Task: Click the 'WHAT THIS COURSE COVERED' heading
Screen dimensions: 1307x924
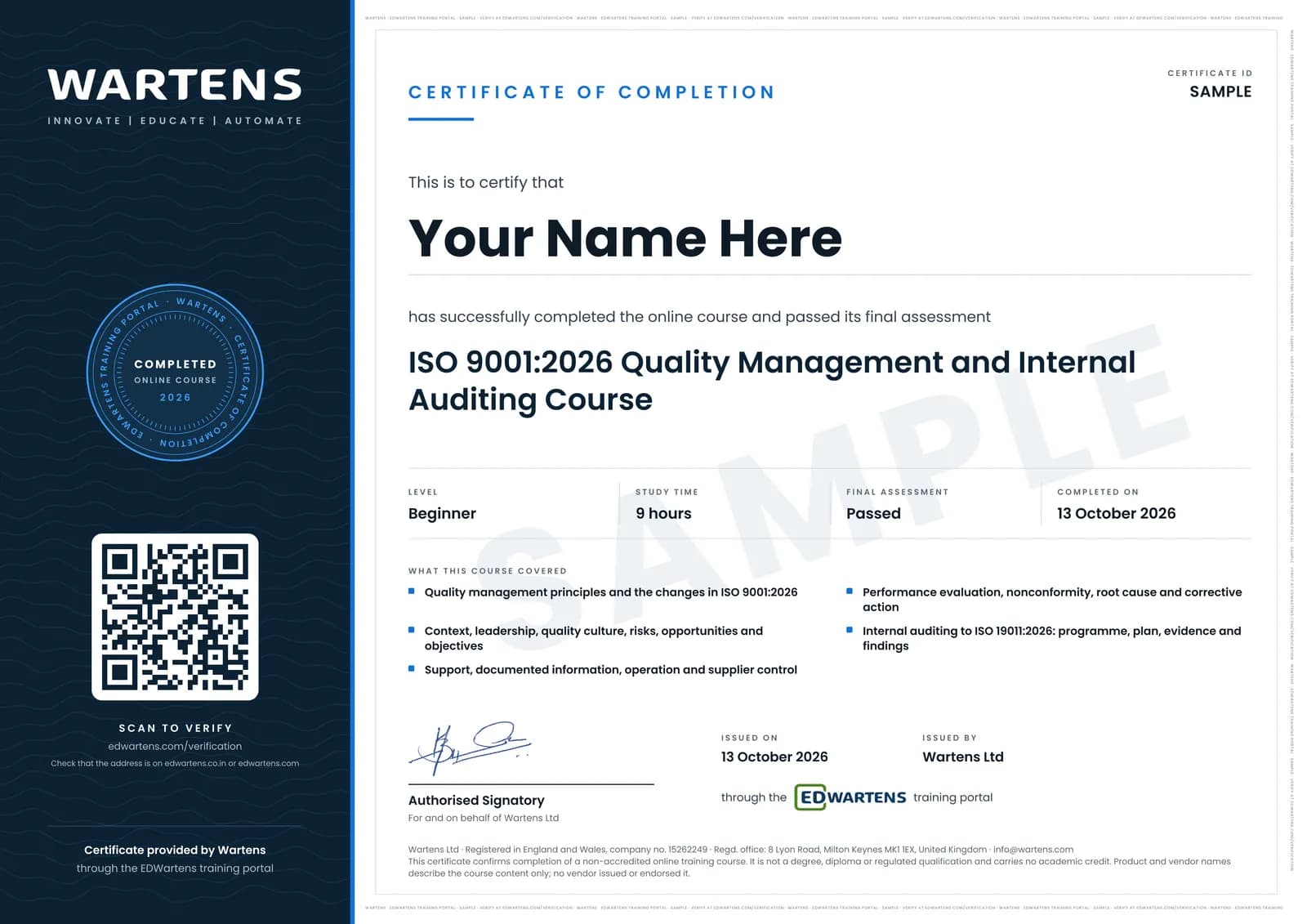Action: [x=488, y=571]
